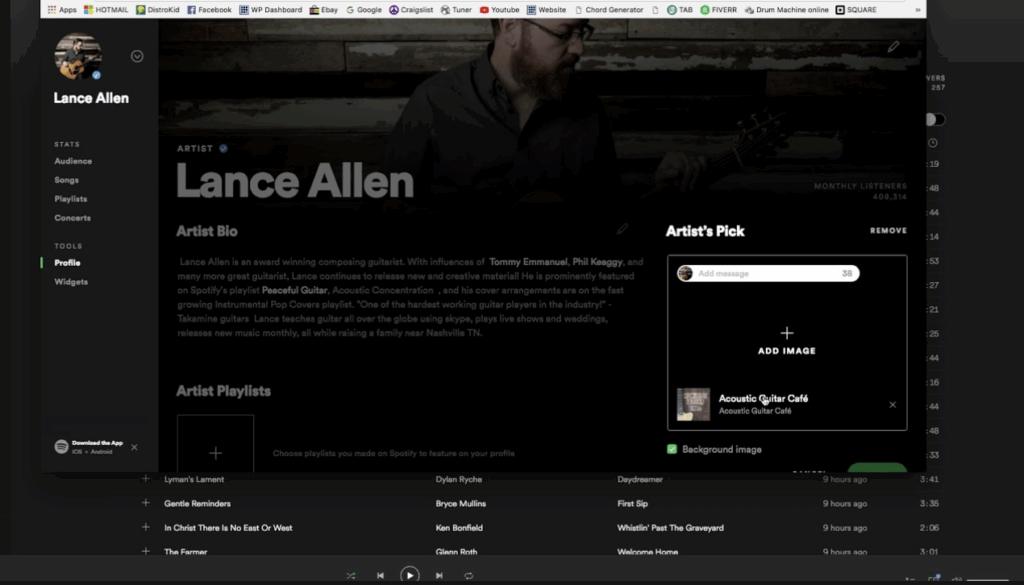This screenshot has height=585, width=1024.
Task: Open the Apps bookmark
Action: [62, 10]
